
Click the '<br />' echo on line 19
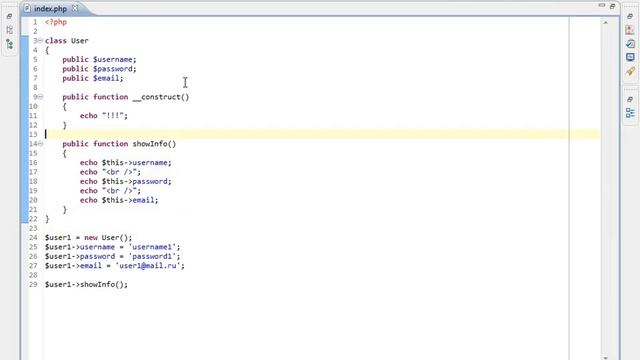tap(110, 191)
